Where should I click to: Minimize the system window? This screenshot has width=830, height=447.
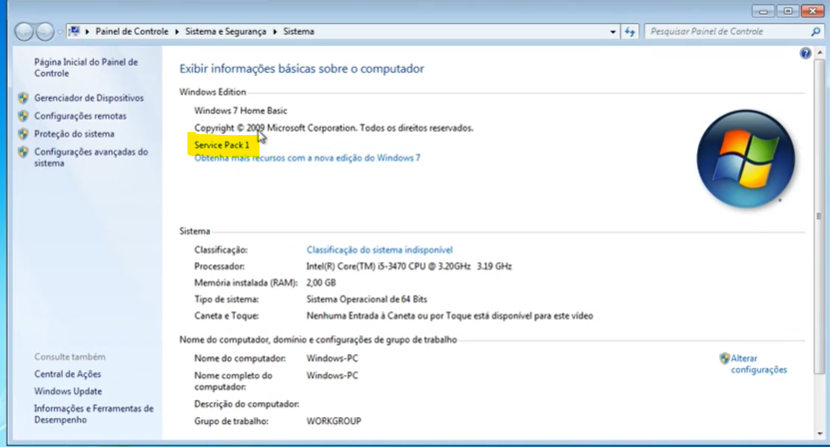[763, 11]
